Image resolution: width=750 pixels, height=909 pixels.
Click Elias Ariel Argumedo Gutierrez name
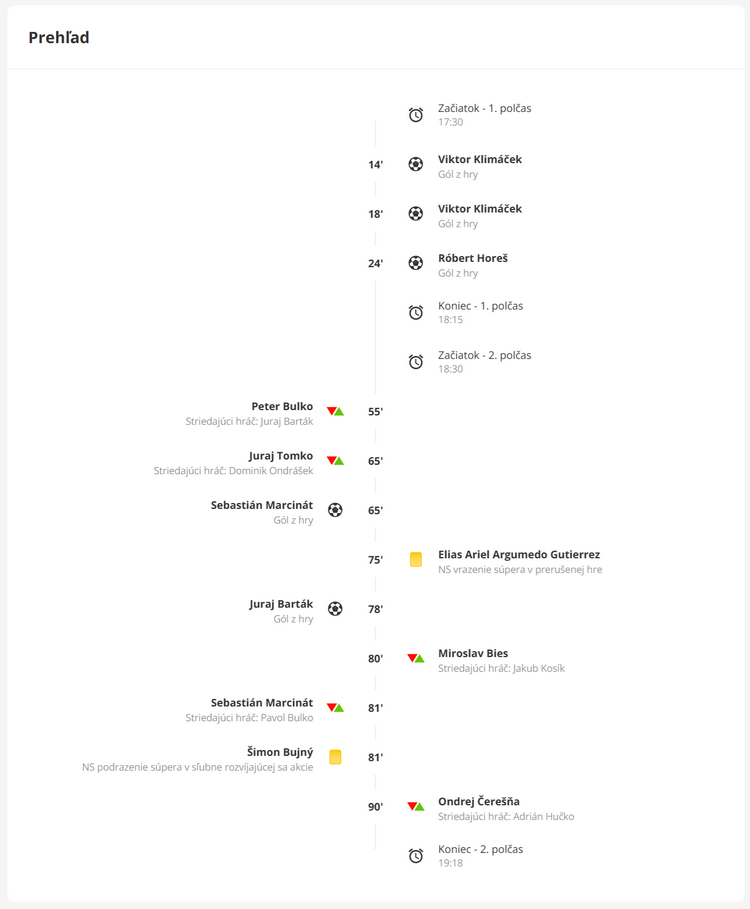pos(518,554)
